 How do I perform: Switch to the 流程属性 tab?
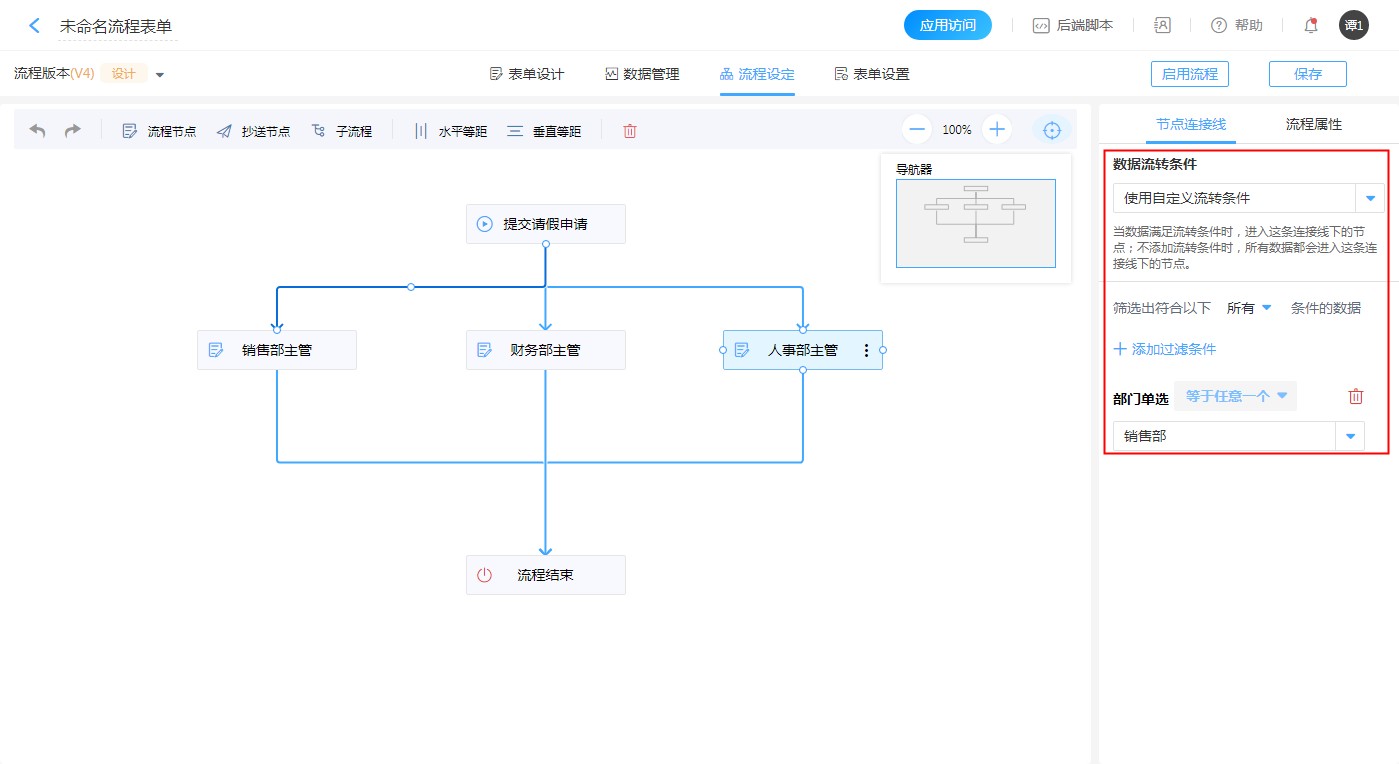click(1313, 125)
